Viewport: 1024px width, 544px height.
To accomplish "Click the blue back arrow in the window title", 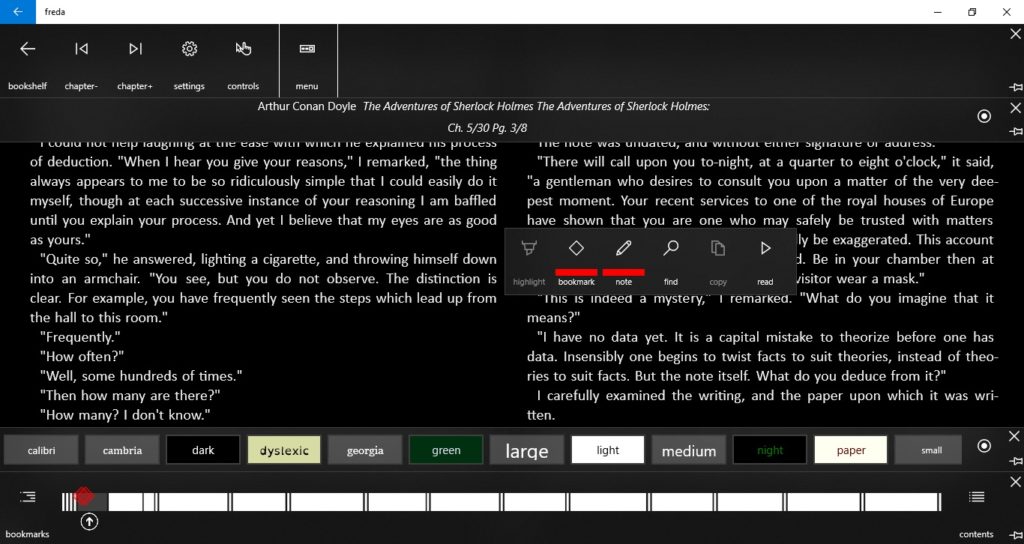I will (x=18, y=12).
